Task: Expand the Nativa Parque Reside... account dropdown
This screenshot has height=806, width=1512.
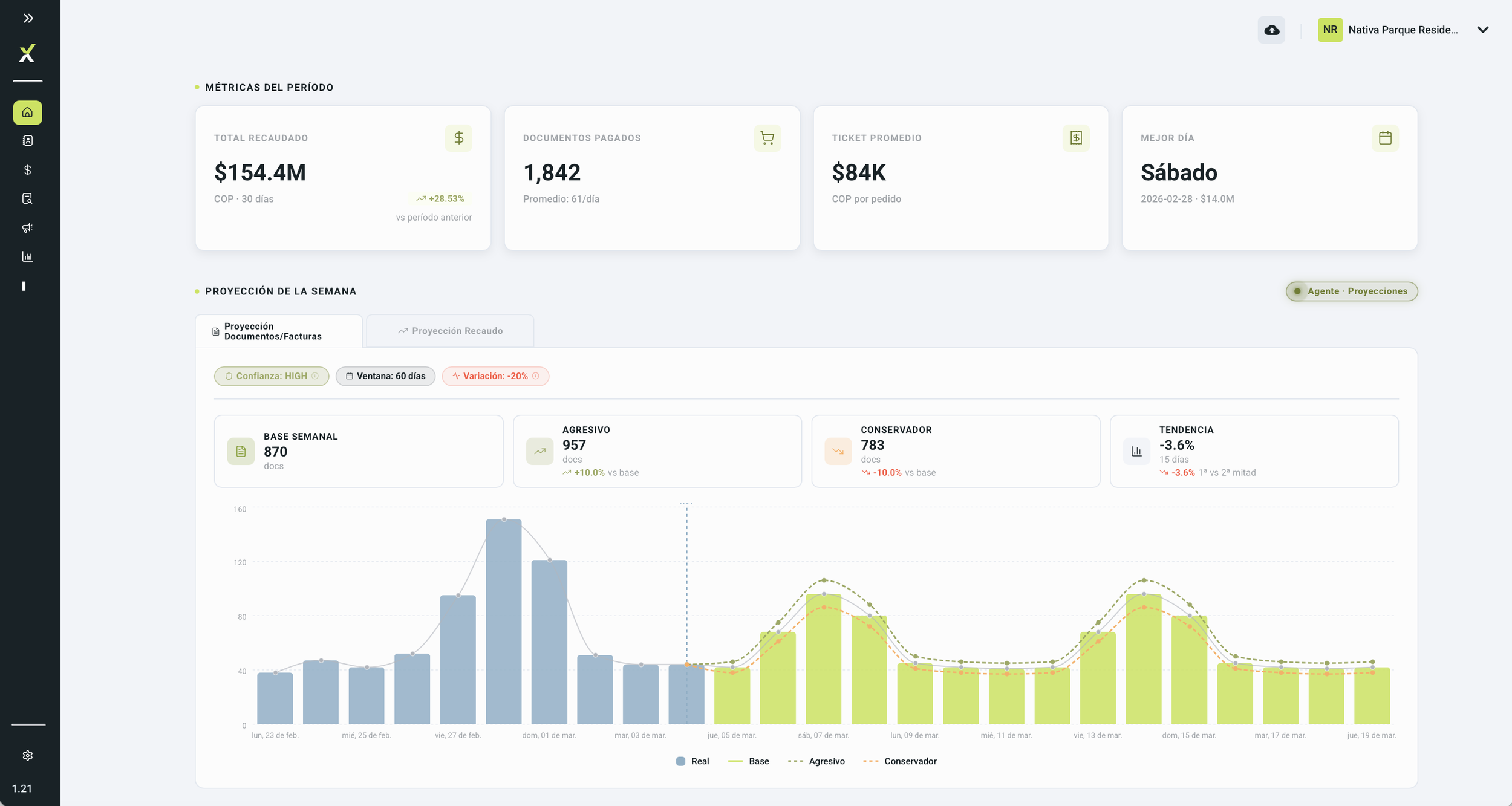Action: pyautogui.click(x=1482, y=30)
